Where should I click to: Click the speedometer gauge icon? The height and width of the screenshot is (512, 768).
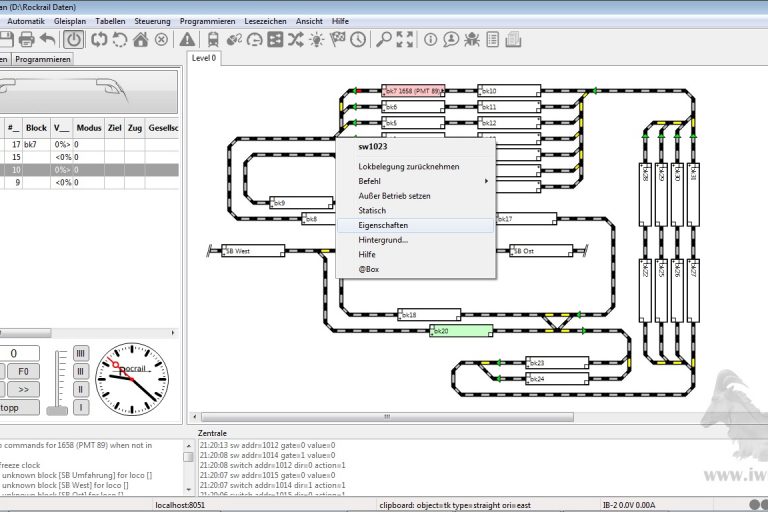pos(255,40)
